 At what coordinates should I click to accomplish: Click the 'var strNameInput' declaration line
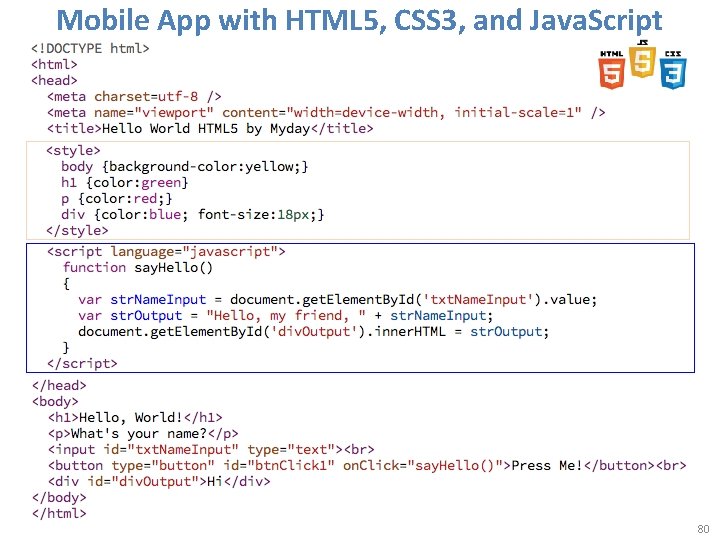click(x=338, y=300)
